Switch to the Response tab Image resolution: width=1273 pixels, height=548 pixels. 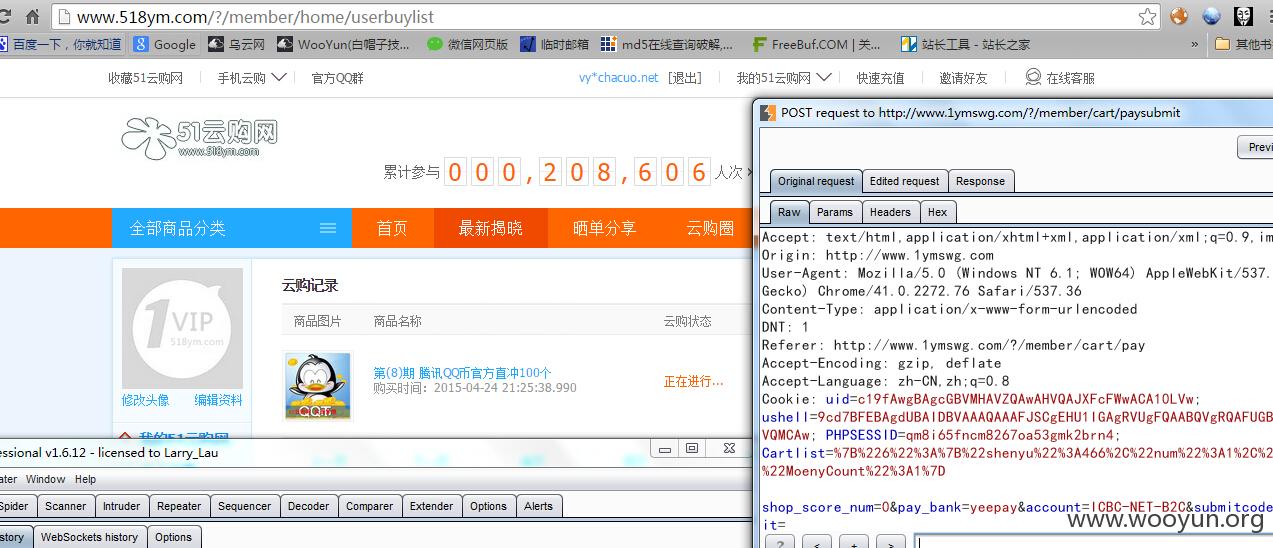(x=980, y=181)
